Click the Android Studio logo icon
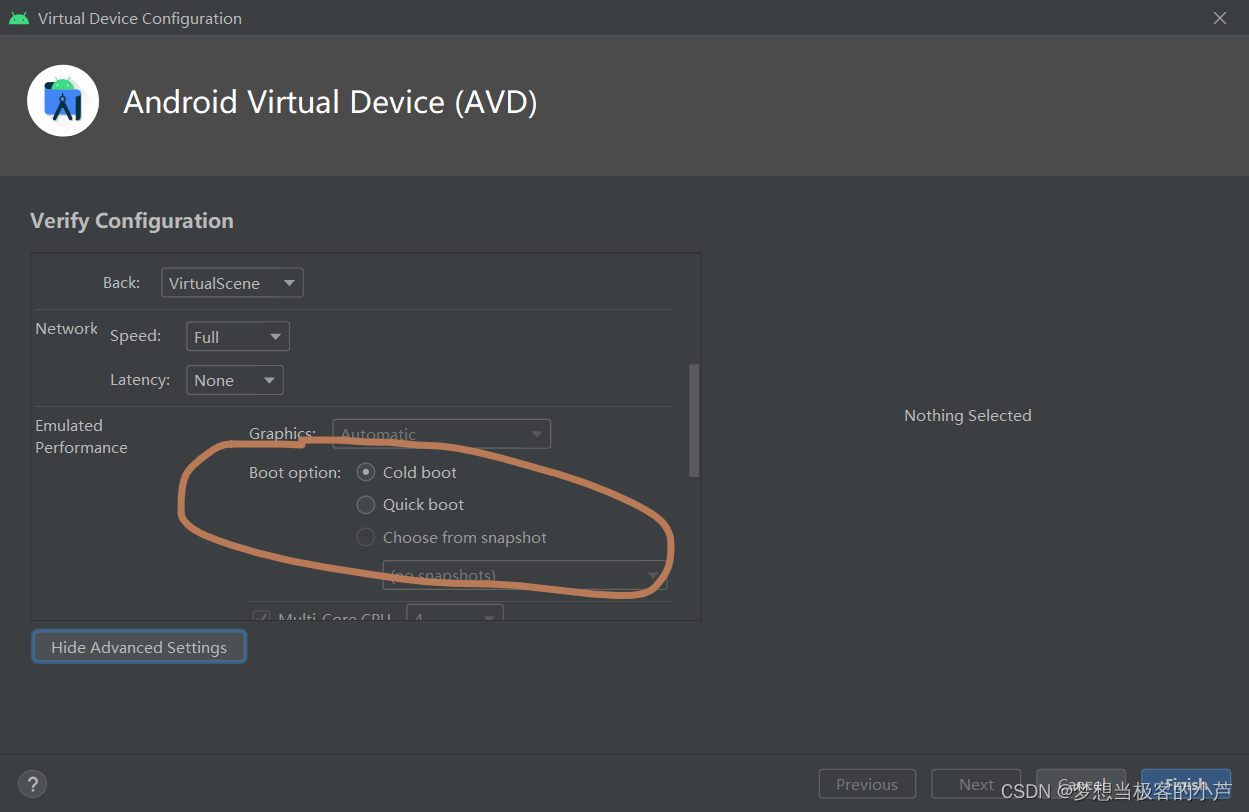 tap(63, 101)
